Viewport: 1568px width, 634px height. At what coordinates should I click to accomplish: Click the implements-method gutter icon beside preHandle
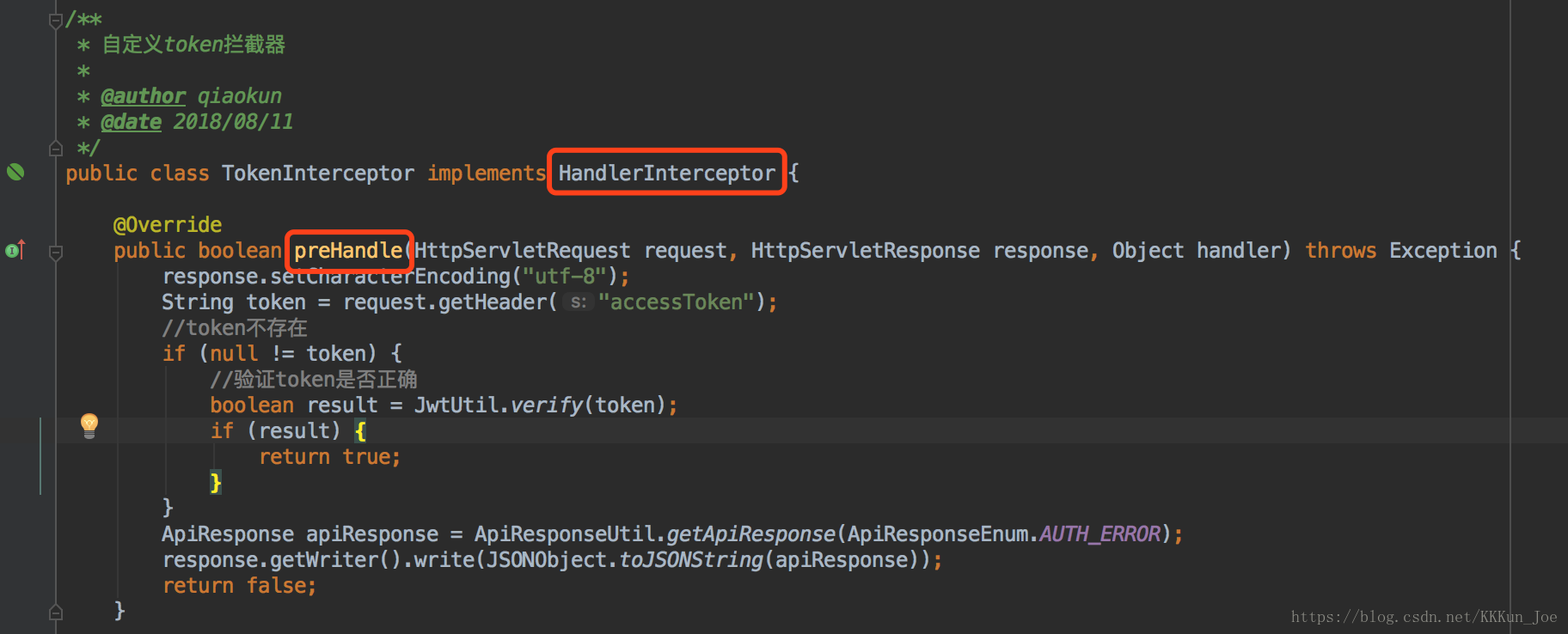click(x=15, y=250)
